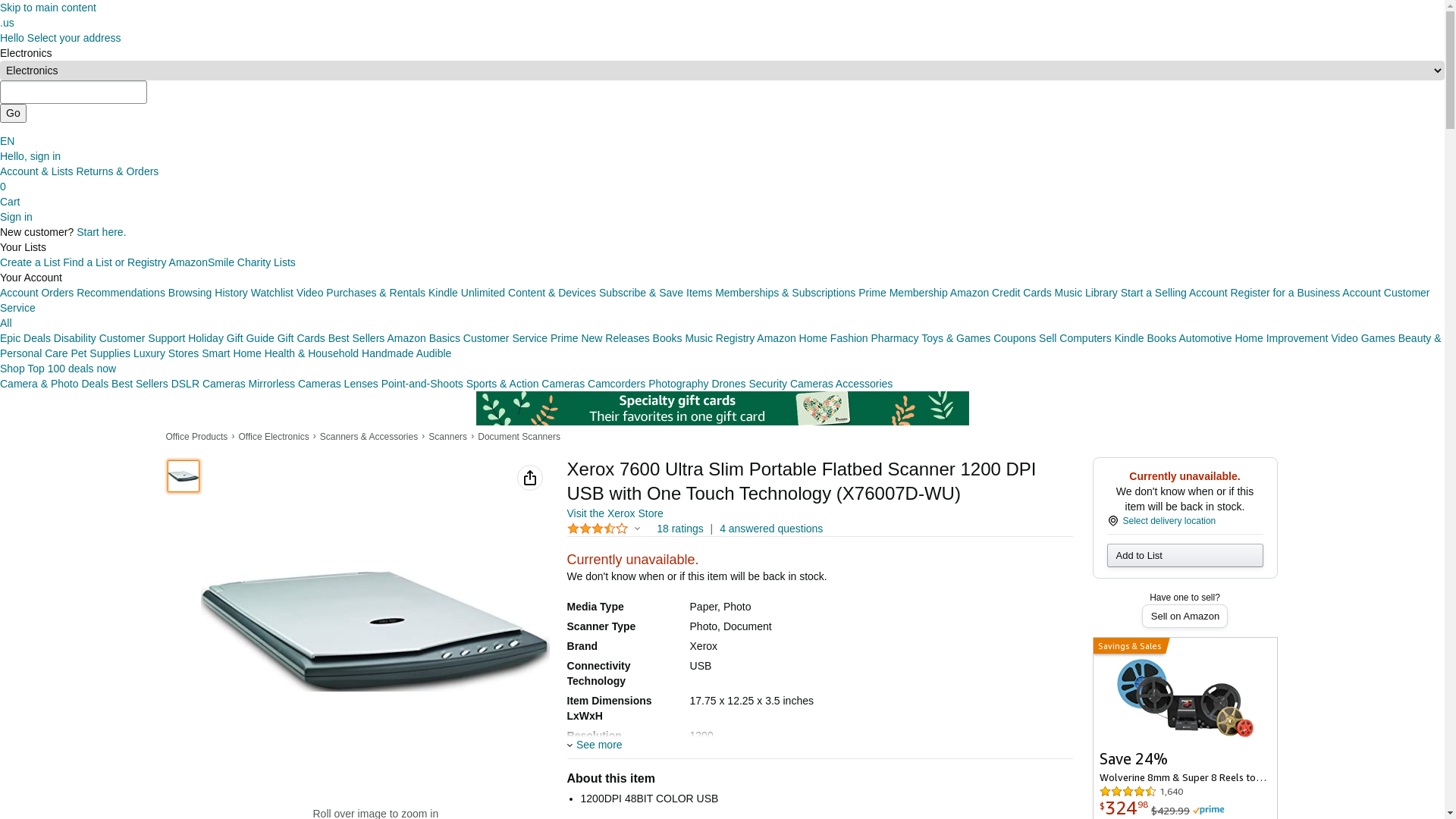Click the share icon above product image
Screen dimensions: 1456x819
(x=530, y=478)
